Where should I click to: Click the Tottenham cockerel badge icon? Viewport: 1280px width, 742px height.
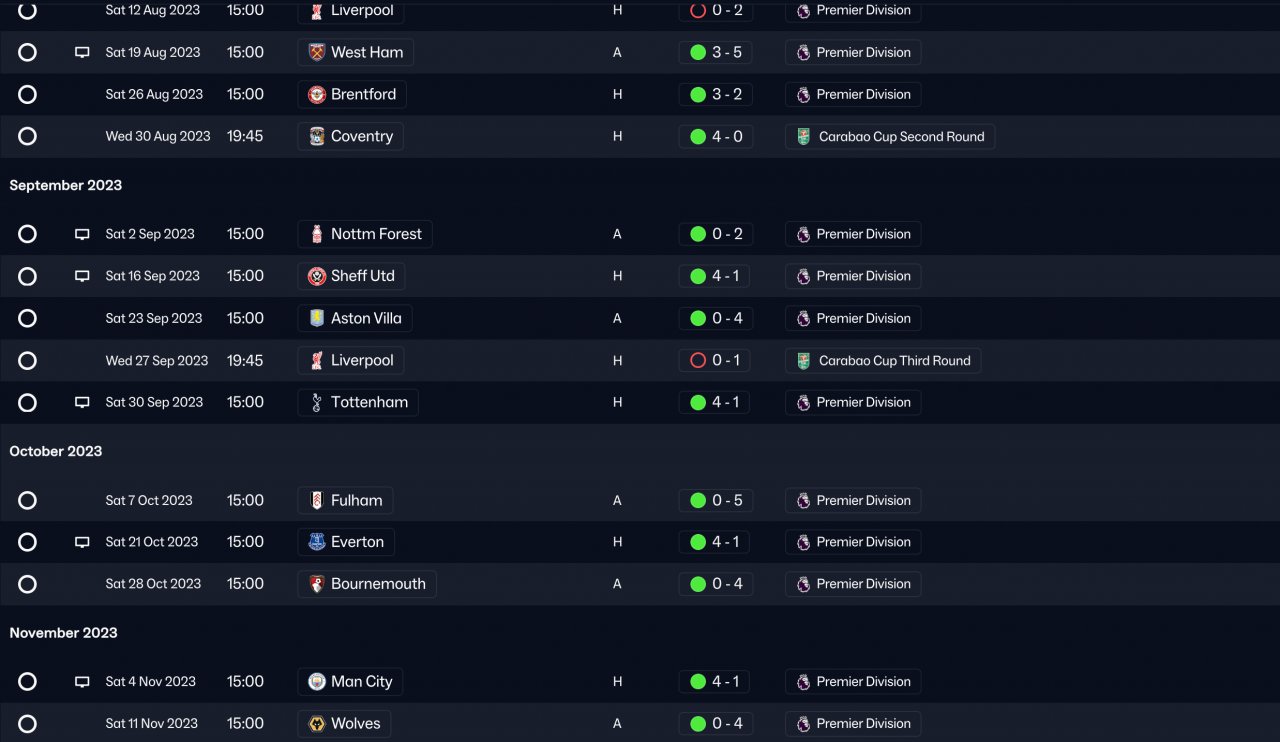pos(317,403)
